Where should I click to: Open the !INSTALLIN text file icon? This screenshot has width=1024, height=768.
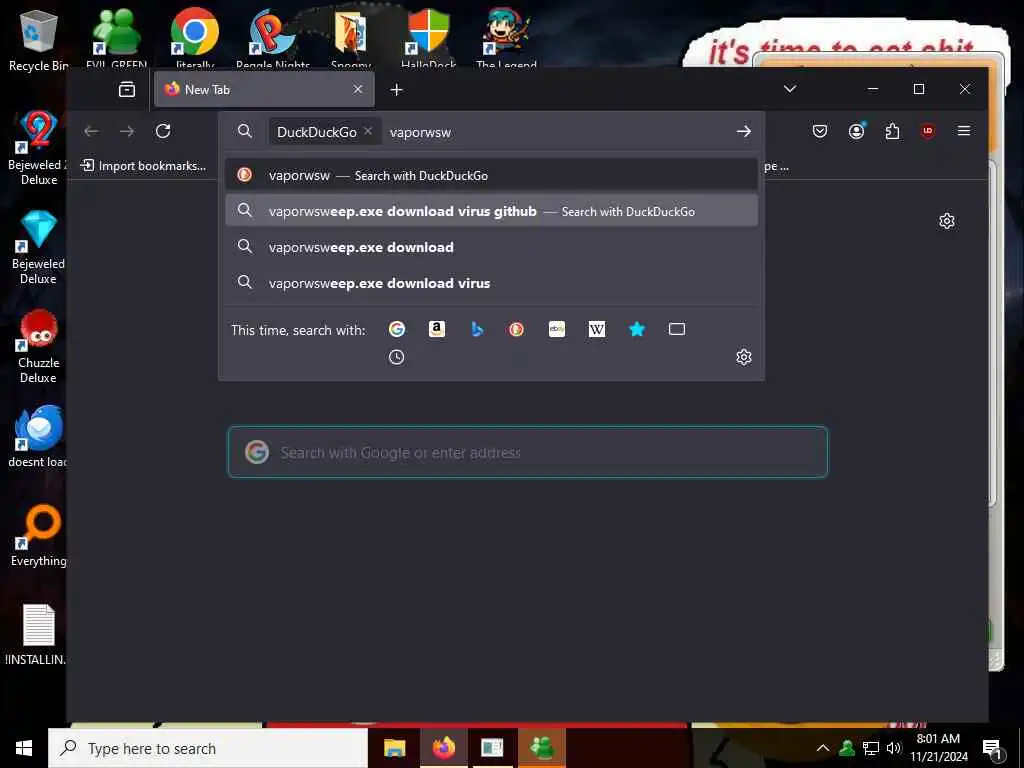pos(37,633)
